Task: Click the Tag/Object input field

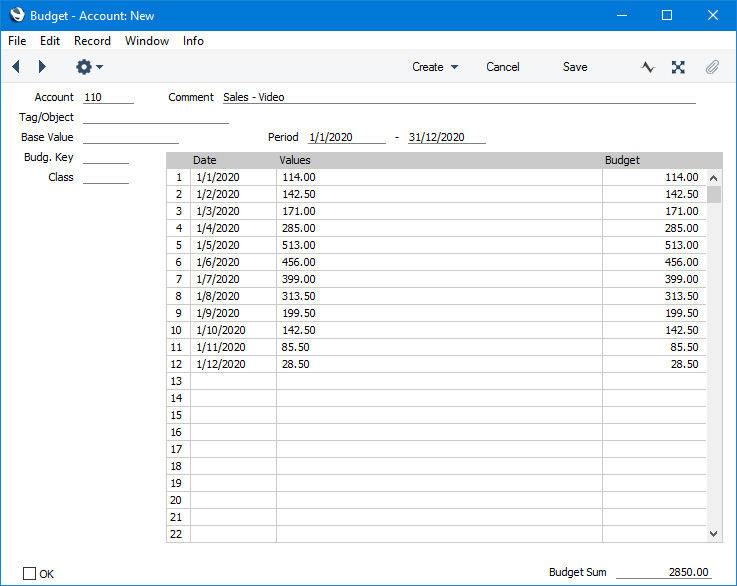Action: pyautogui.click(x=156, y=117)
